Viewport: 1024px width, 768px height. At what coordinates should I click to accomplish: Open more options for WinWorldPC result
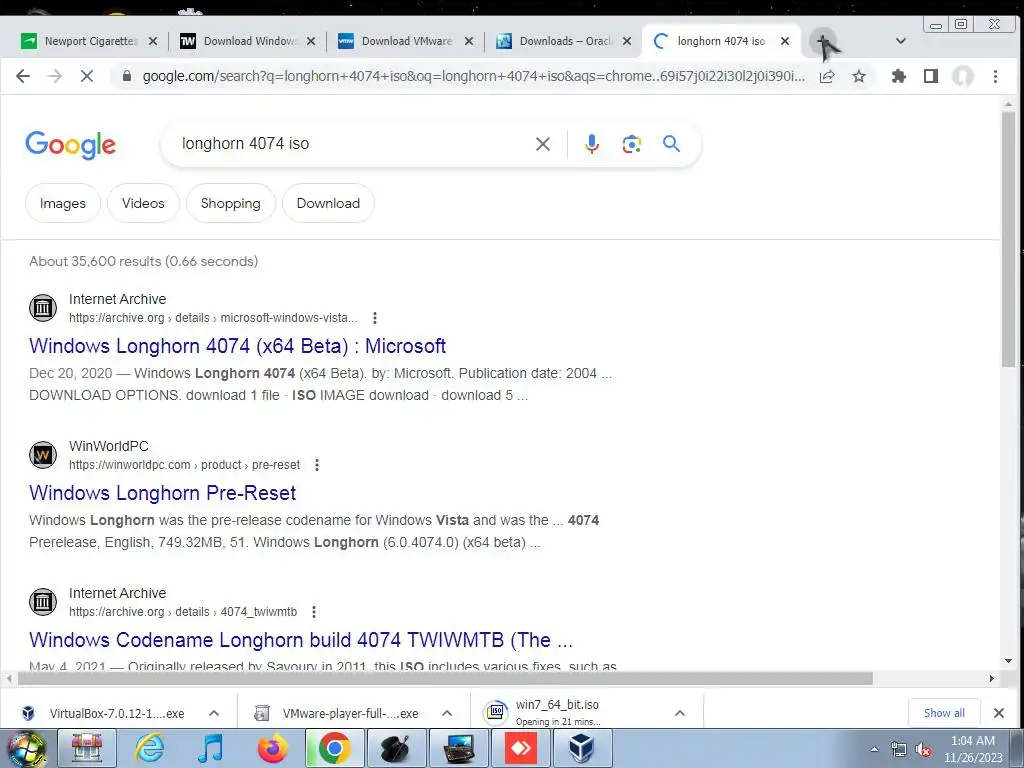tap(317, 465)
